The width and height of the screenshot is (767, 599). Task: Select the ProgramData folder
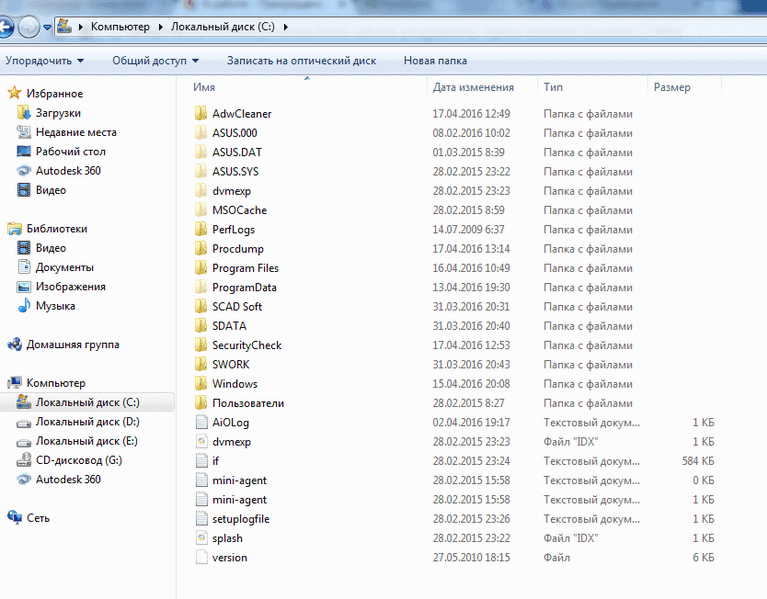244,288
